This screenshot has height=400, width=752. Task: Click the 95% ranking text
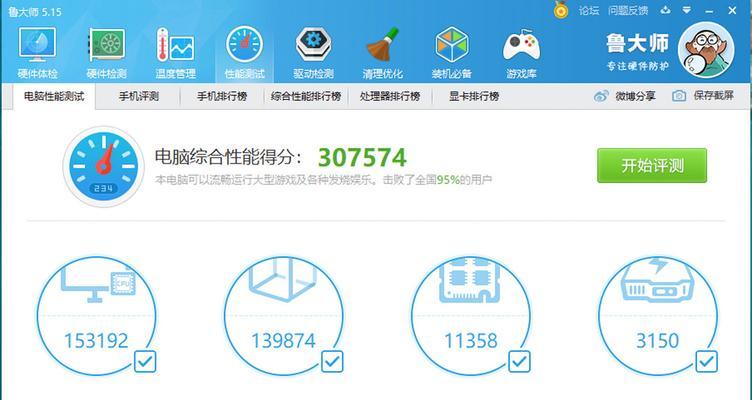click(x=448, y=180)
